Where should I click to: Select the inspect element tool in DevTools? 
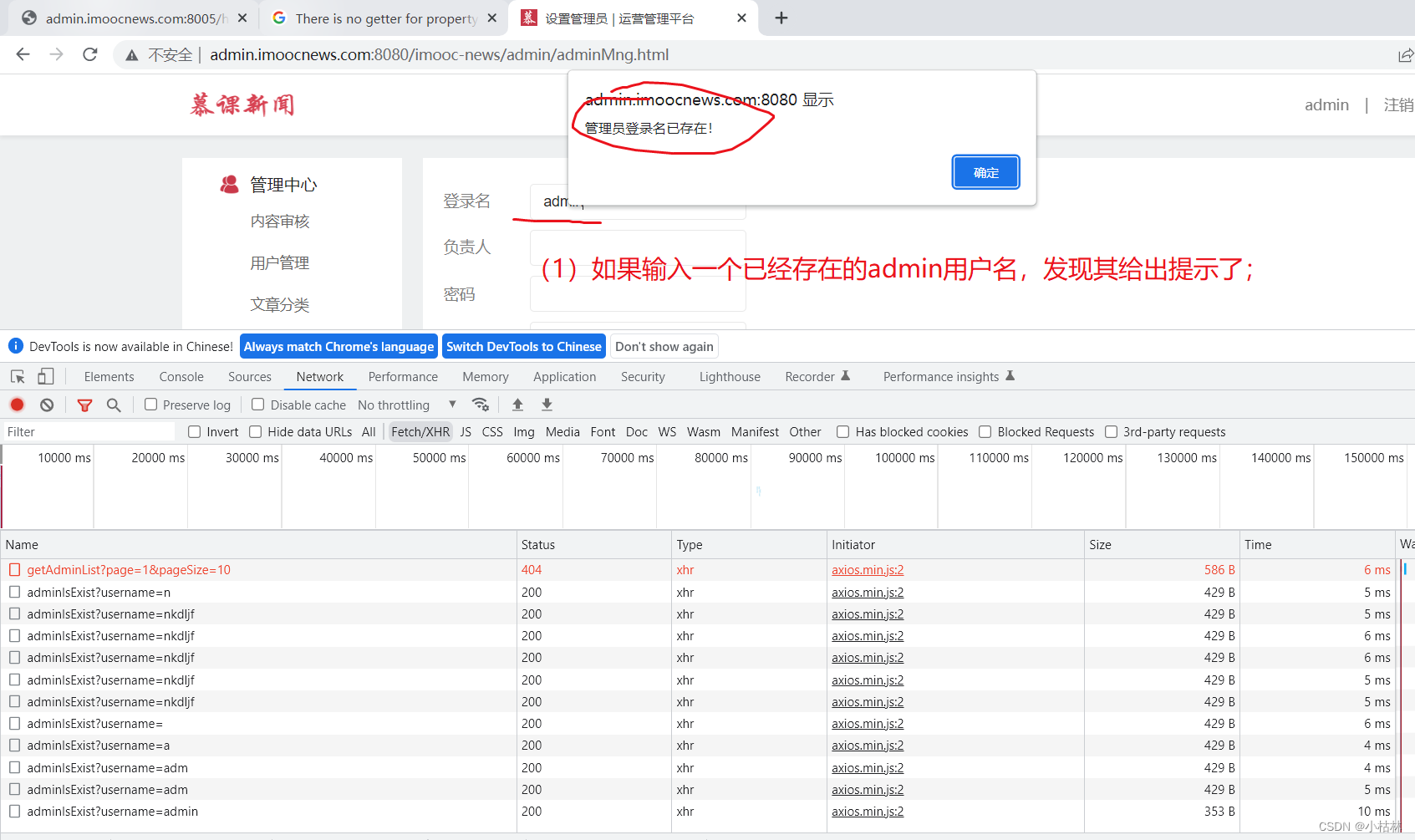[x=17, y=376]
